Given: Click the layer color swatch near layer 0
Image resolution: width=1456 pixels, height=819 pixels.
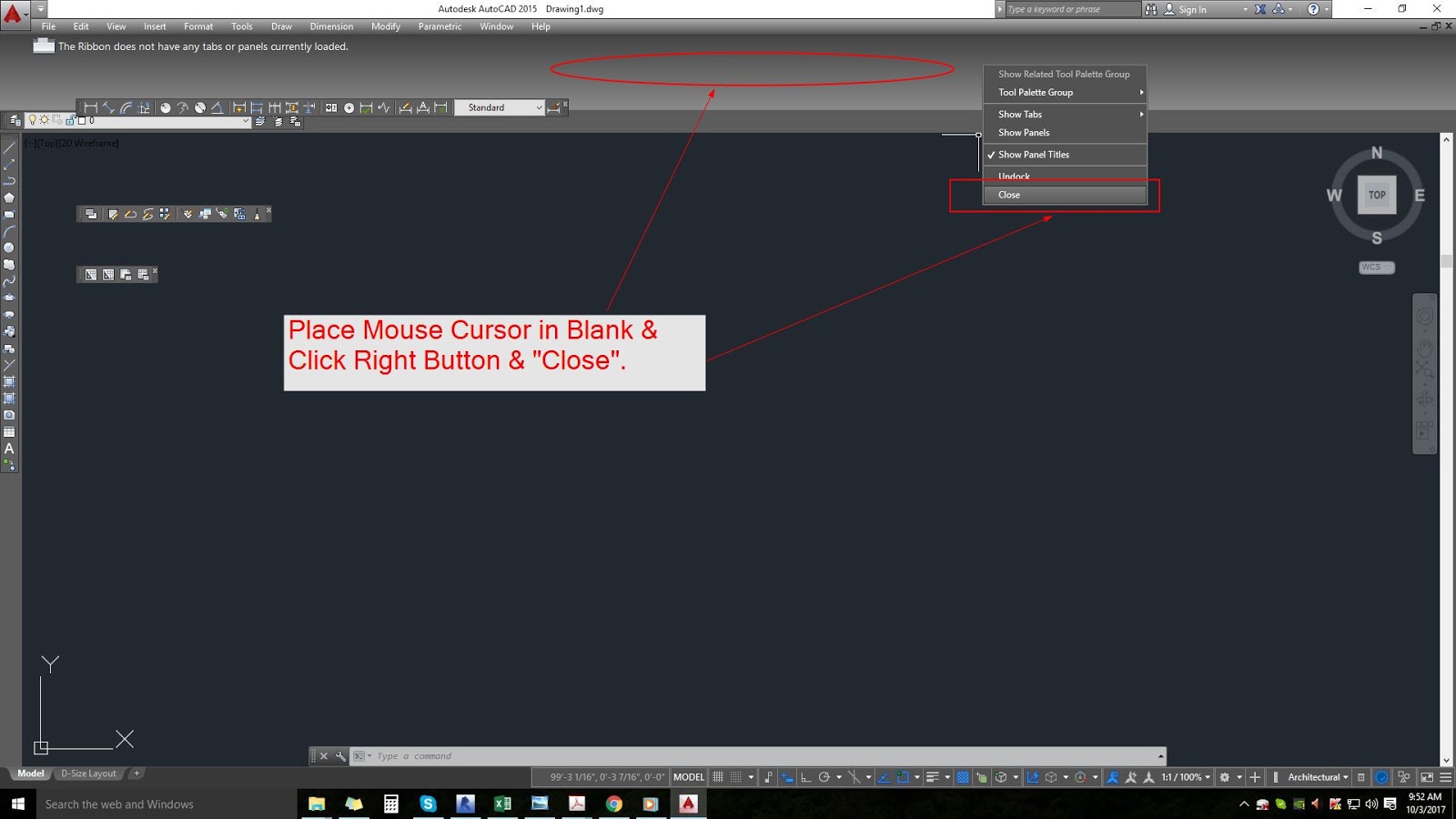Looking at the screenshot, I should [x=81, y=120].
